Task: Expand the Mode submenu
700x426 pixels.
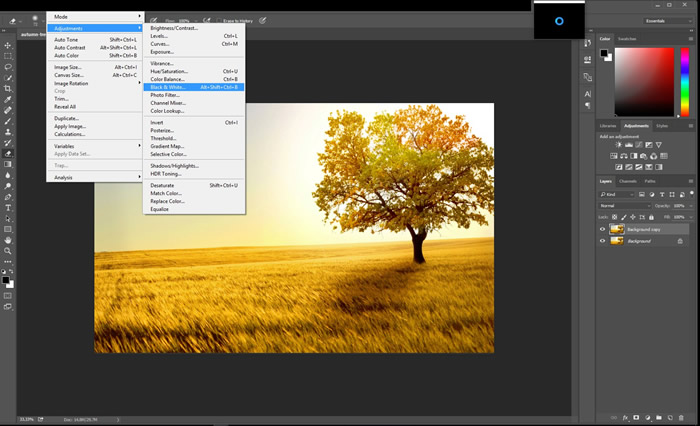Action: tap(95, 17)
